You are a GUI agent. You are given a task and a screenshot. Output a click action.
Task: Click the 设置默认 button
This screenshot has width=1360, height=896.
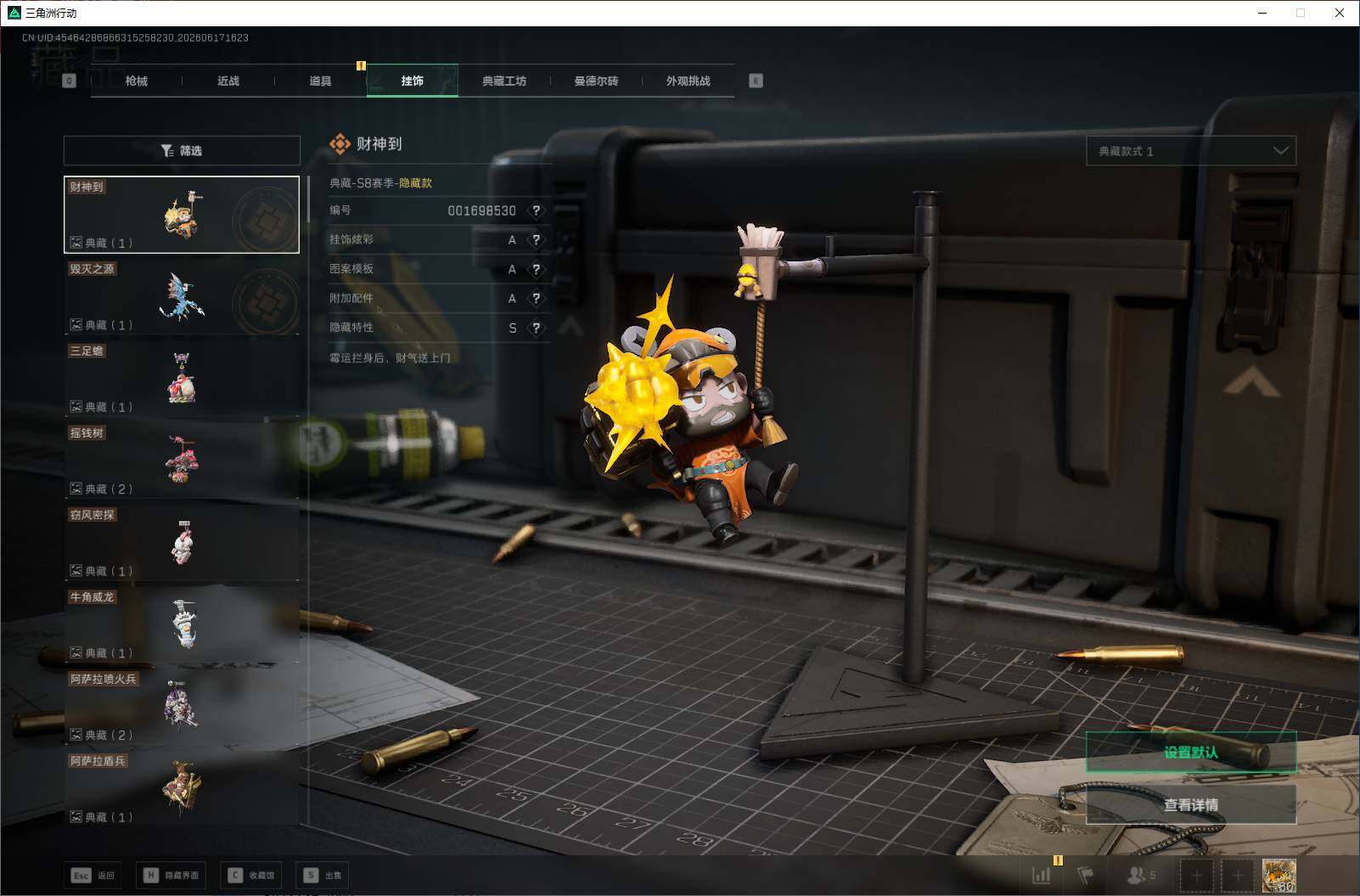pyautogui.click(x=1191, y=753)
